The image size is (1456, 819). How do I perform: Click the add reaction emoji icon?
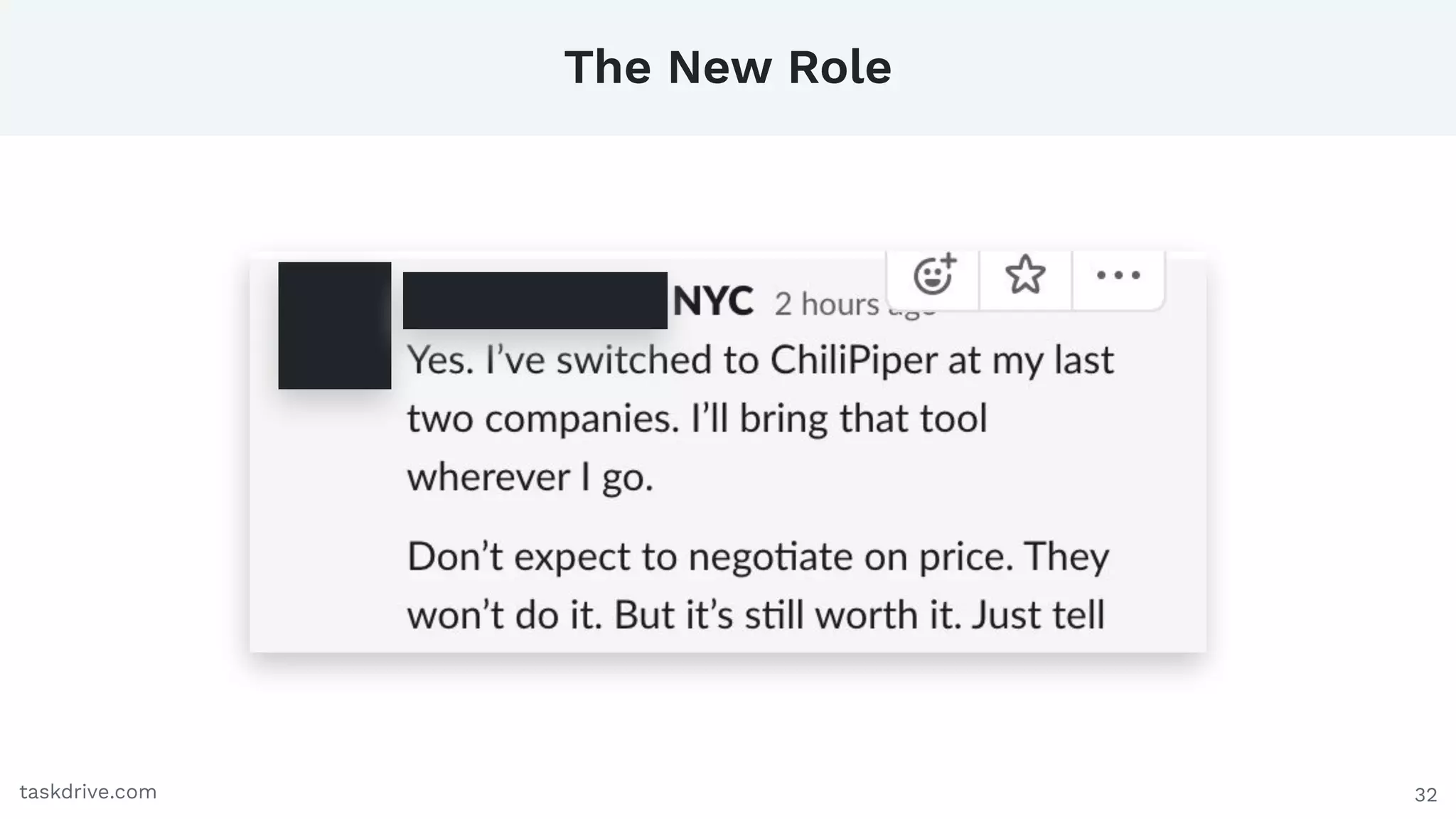tap(933, 275)
